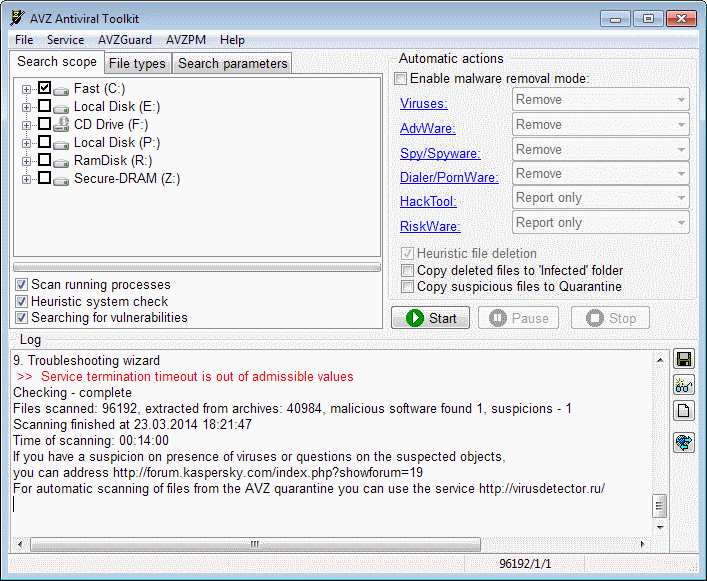Viewport: 707px width, 581px height.
Task: Expand the Fast (C:) drive tree node
Action: point(26,89)
